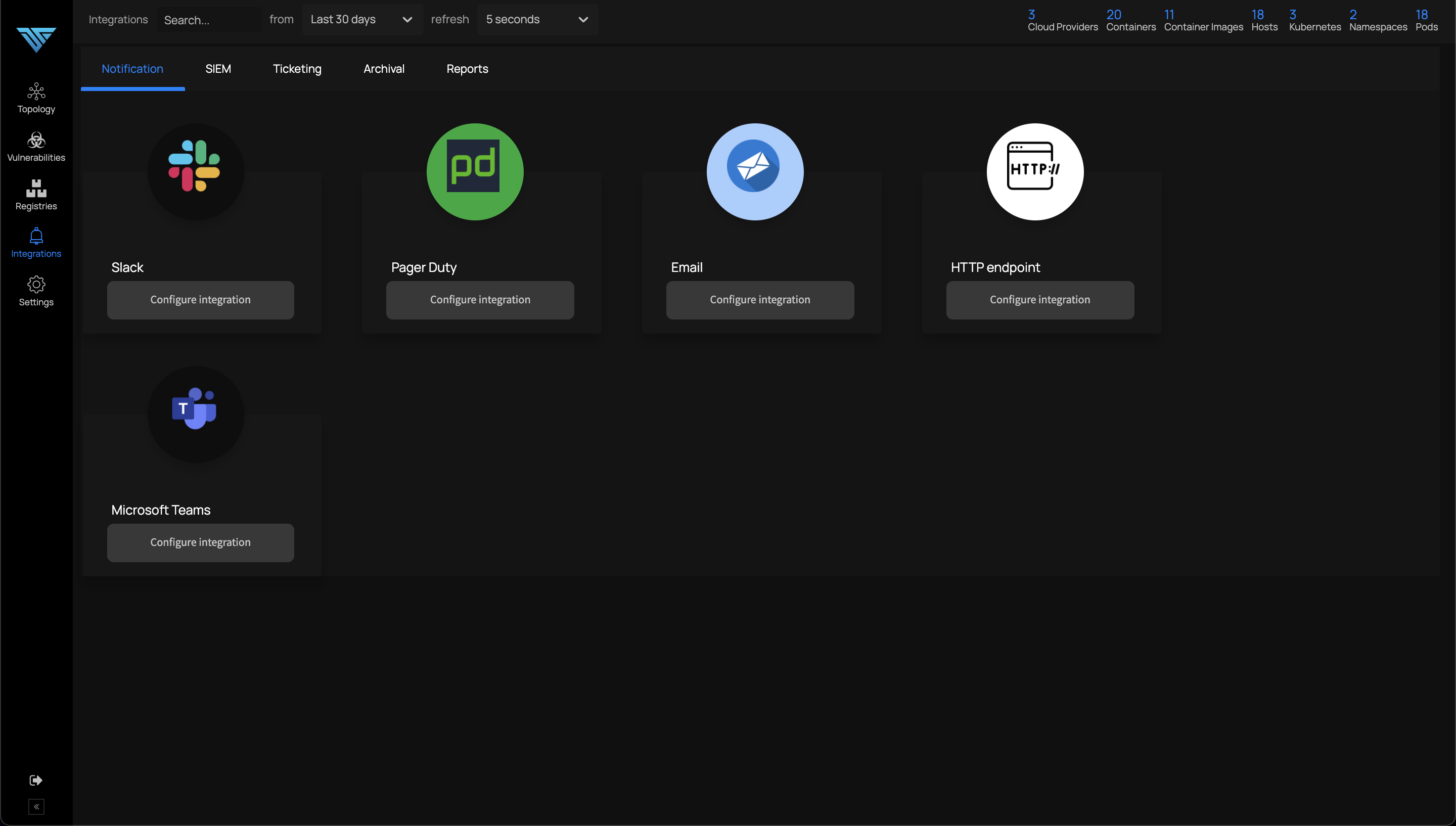Click the 3 Kubernetes counter
This screenshot has width=1456, height=826.
(1315, 20)
